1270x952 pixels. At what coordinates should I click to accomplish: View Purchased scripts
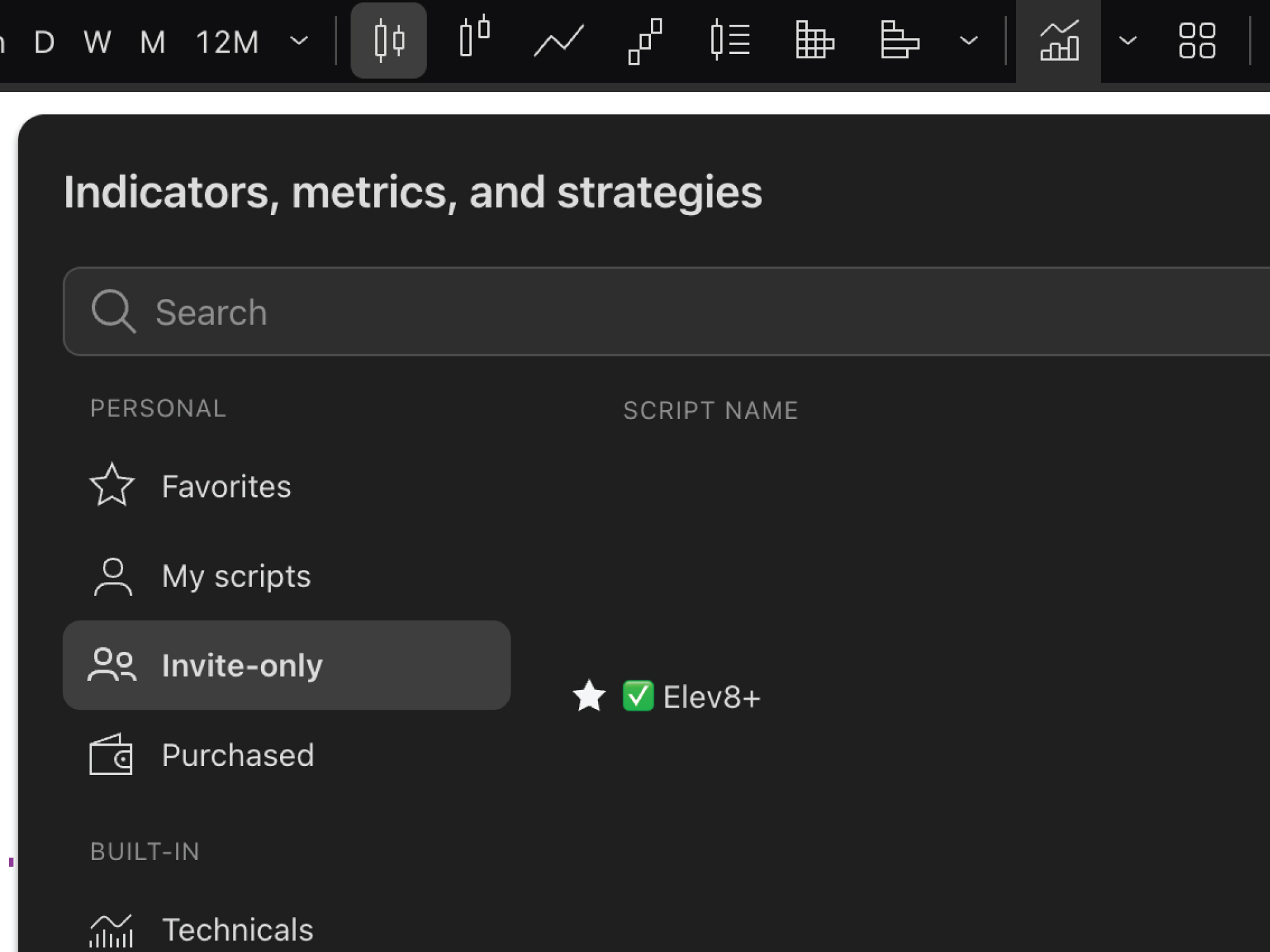pyautogui.click(x=237, y=755)
